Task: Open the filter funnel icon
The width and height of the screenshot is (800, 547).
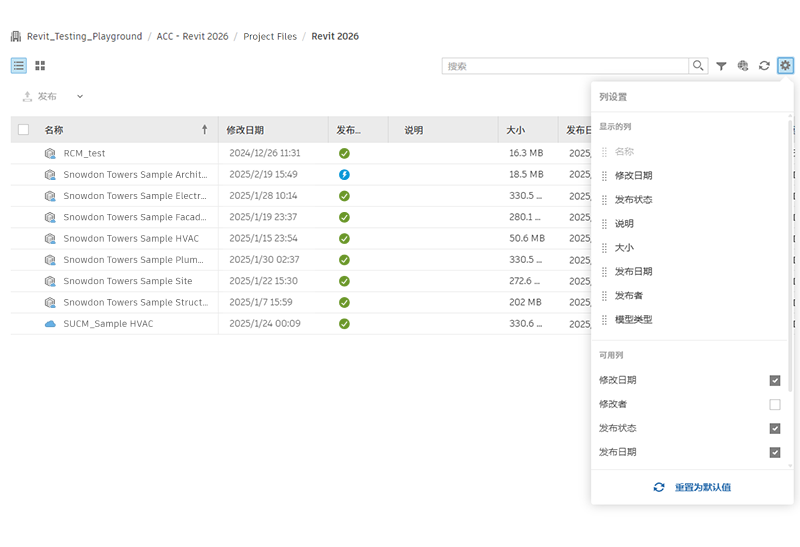Action: coord(721,66)
